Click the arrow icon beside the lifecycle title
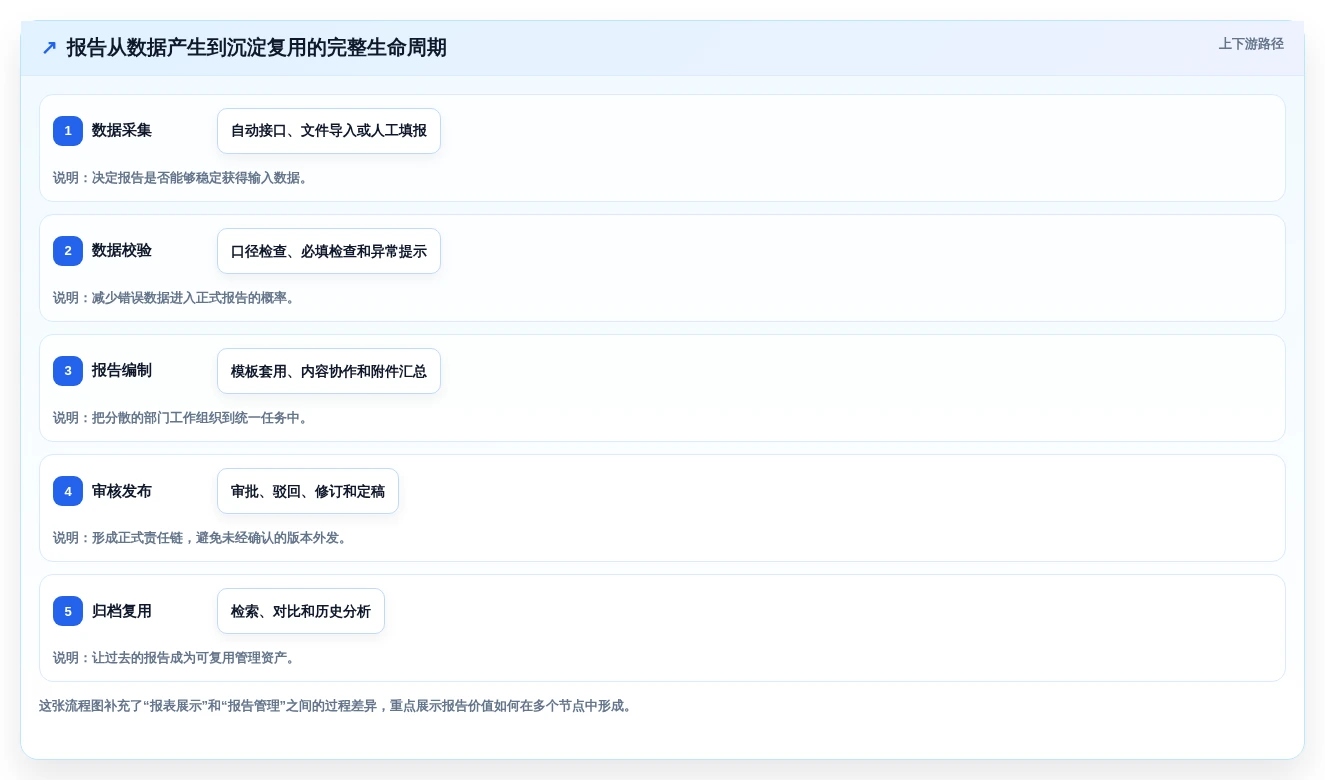 click(x=49, y=48)
